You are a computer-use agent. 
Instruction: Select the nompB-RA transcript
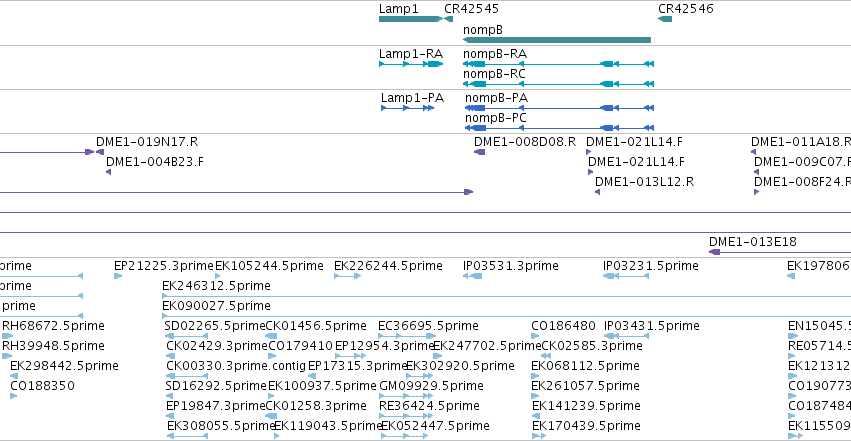coord(558,64)
